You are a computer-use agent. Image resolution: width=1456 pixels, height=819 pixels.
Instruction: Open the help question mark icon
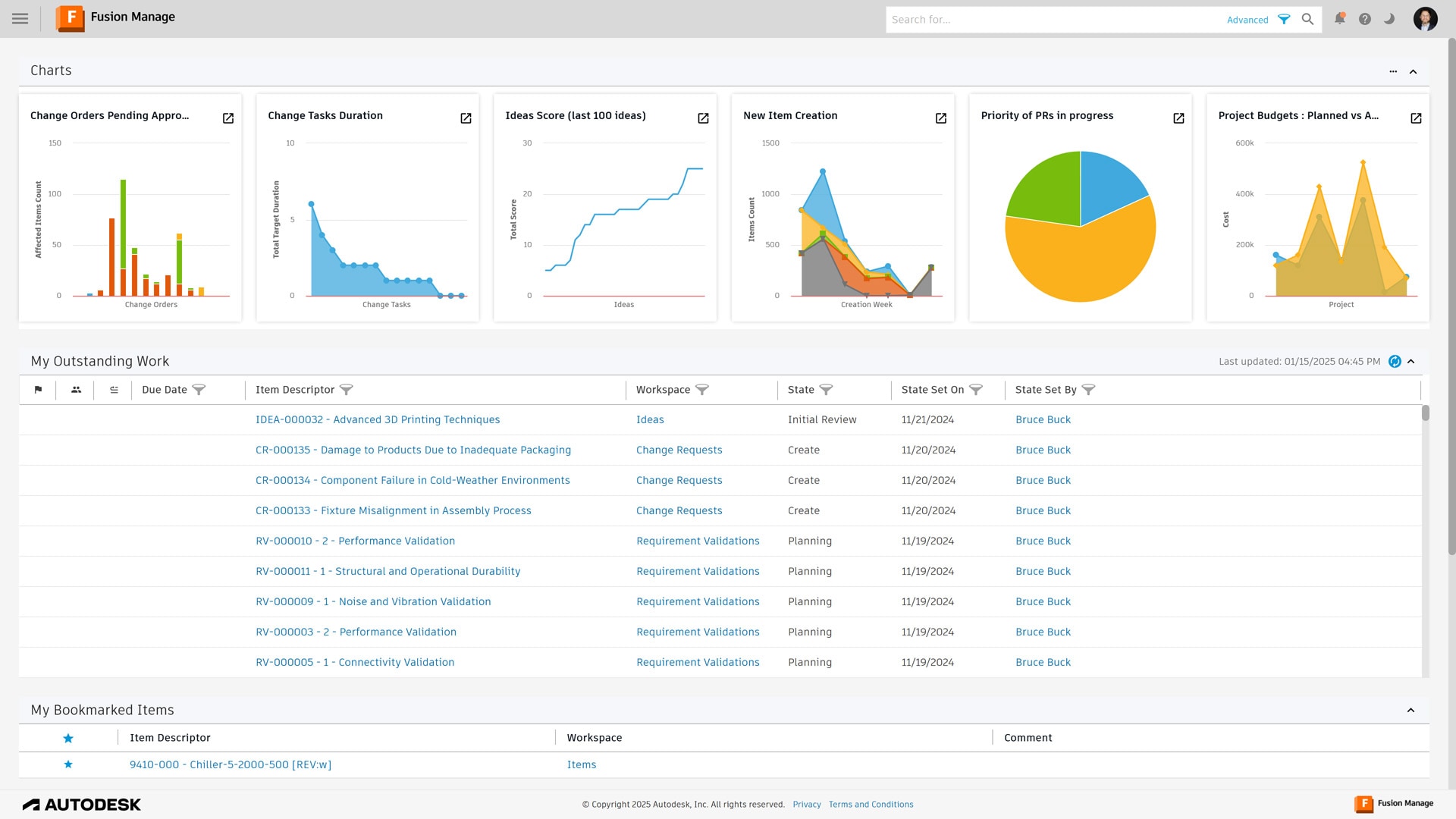1365,19
